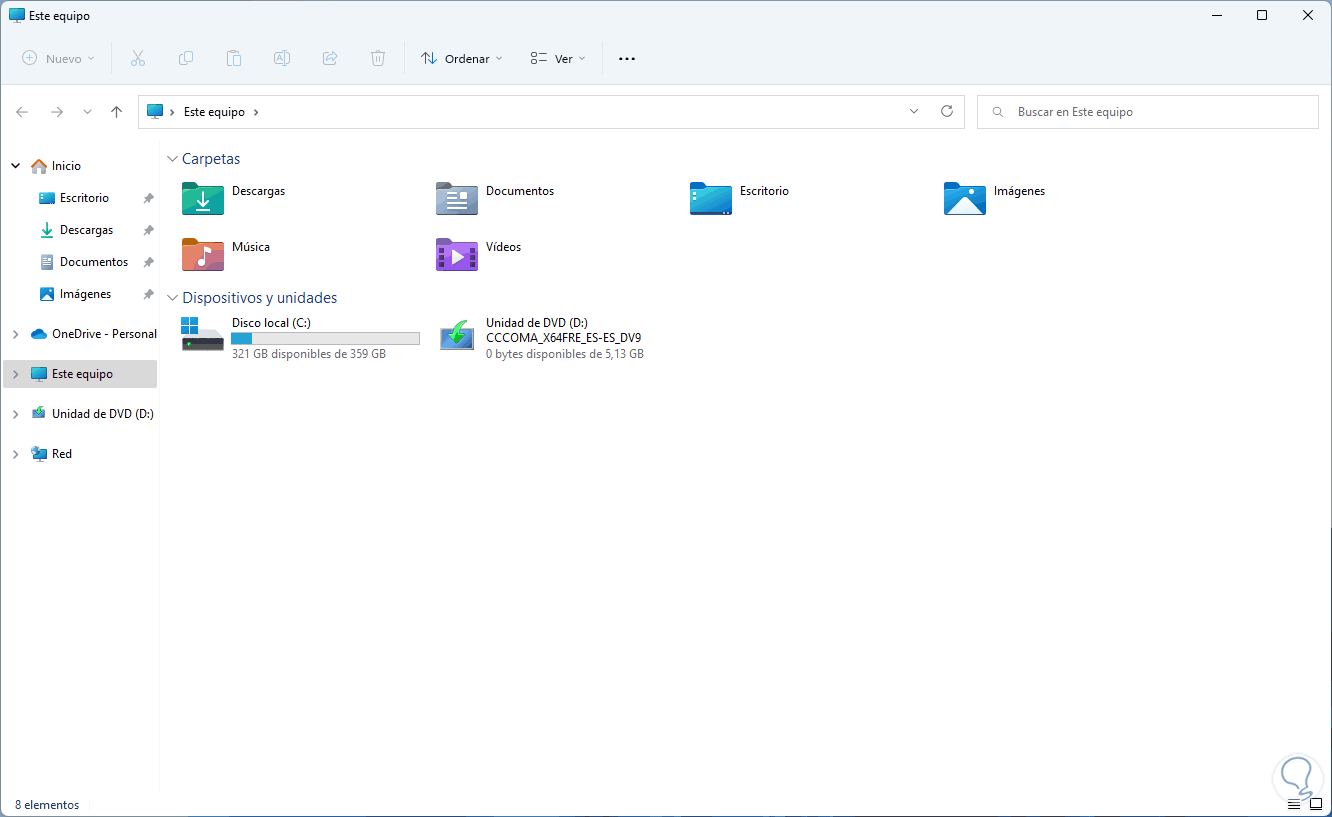Image resolution: width=1332 pixels, height=817 pixels.
Task: Click the Paste clipboard icon
Action: (234, 59)
